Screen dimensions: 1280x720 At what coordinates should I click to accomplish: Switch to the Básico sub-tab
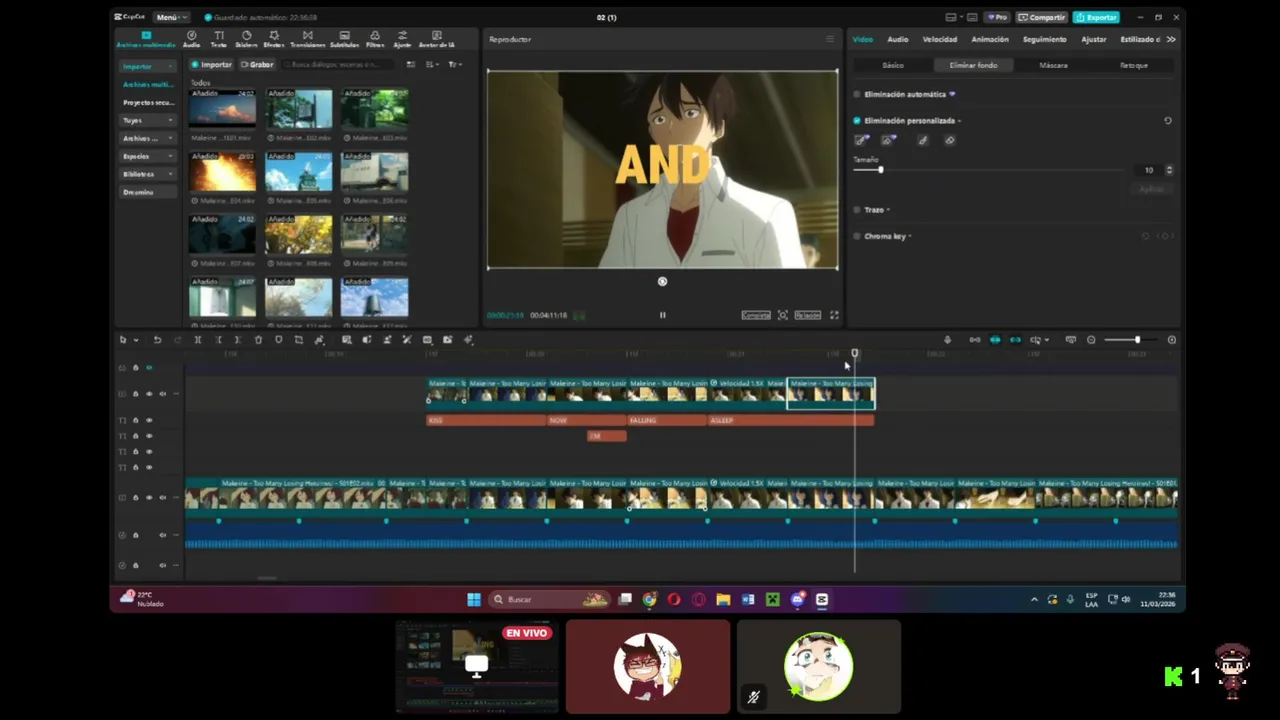(893, 65)
